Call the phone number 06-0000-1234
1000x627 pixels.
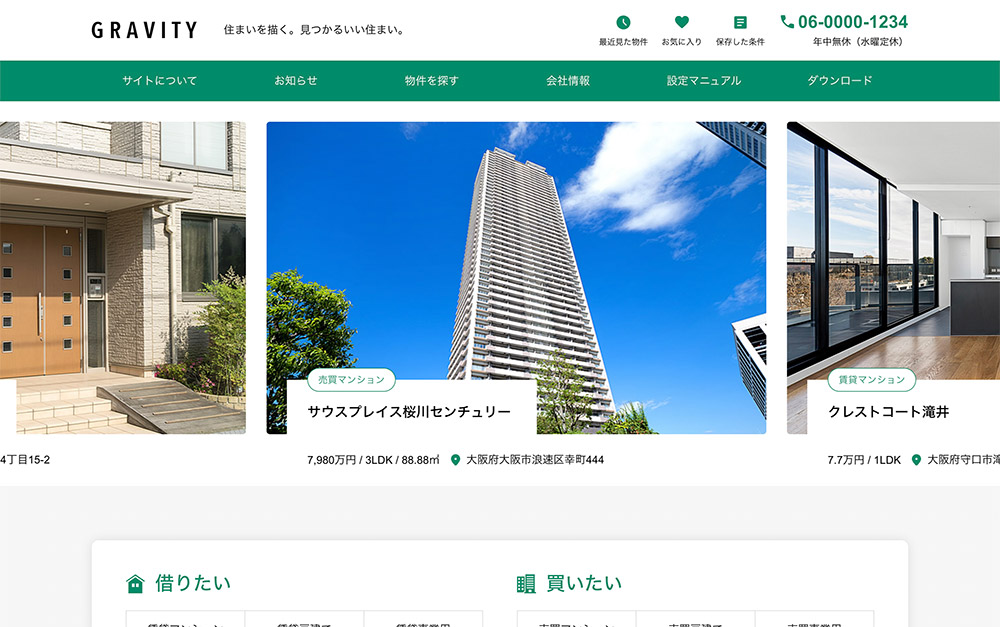tap(853, 22)
